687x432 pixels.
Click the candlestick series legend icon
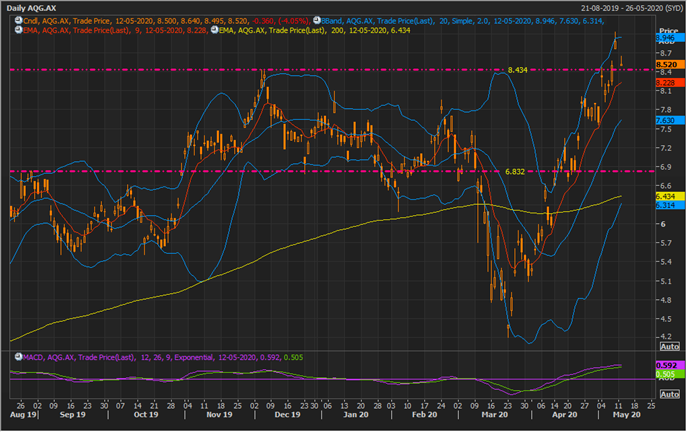(x=18, y=21)
